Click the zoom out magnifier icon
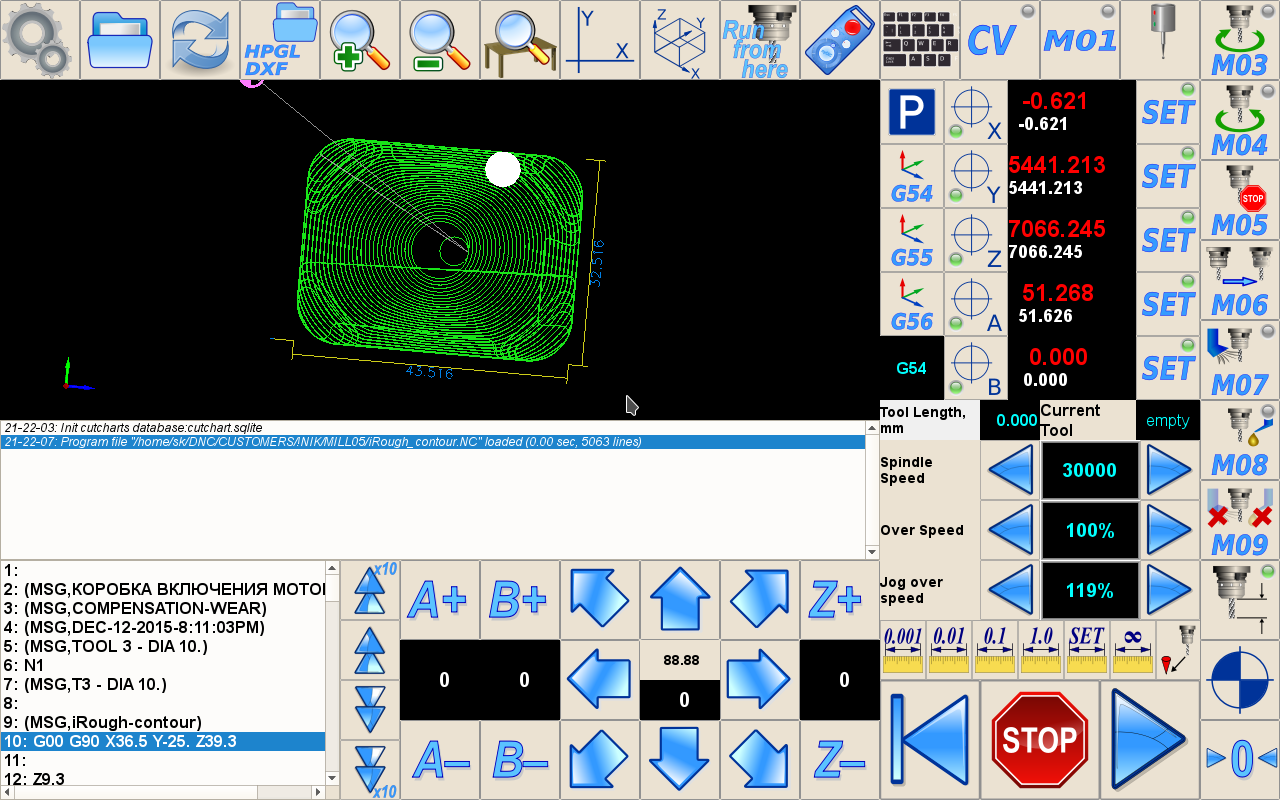This screenshot has height=800, width=1280. point(439,39)
